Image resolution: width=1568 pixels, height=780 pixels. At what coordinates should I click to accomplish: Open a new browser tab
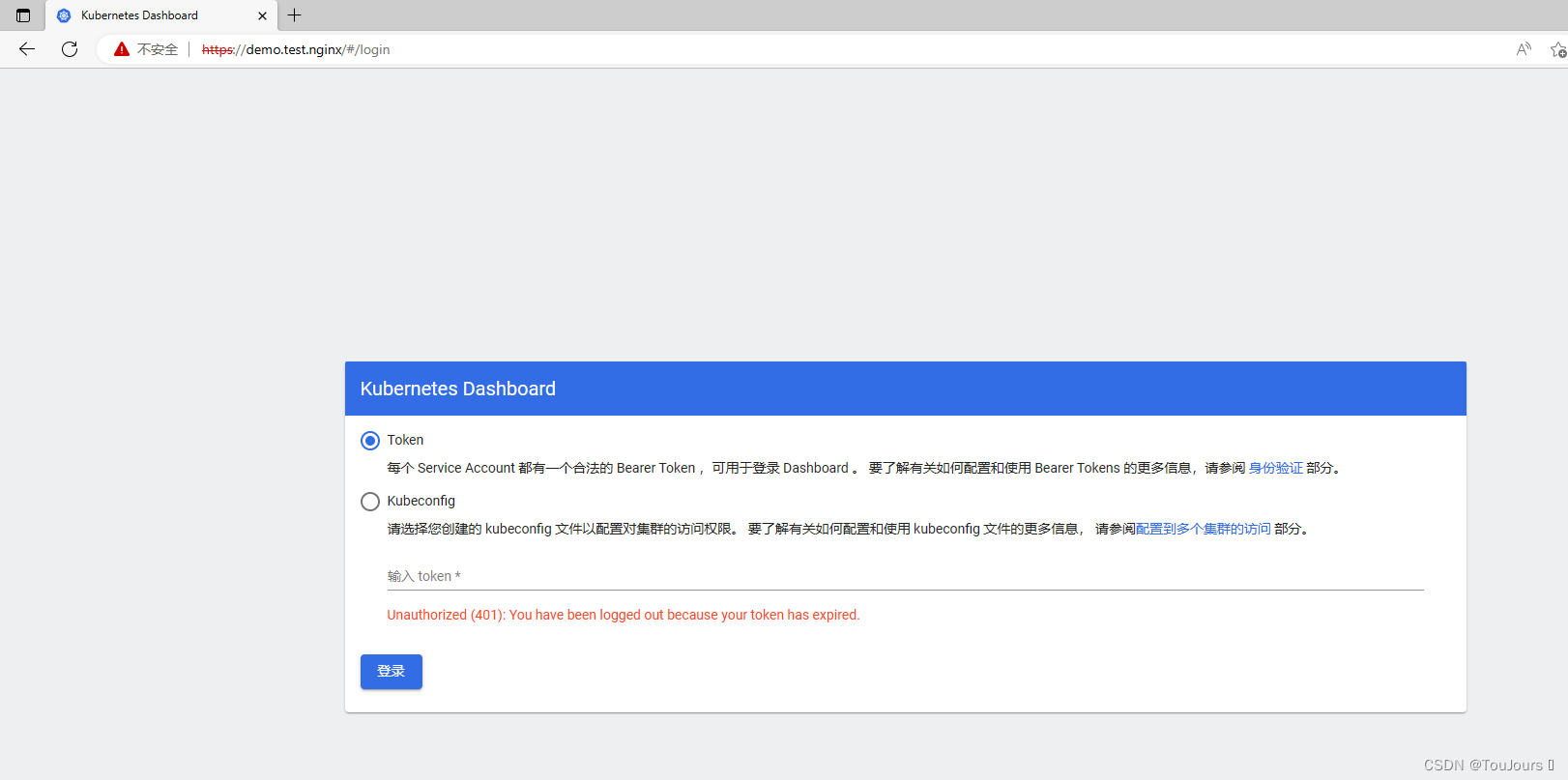tap(295, 15)
